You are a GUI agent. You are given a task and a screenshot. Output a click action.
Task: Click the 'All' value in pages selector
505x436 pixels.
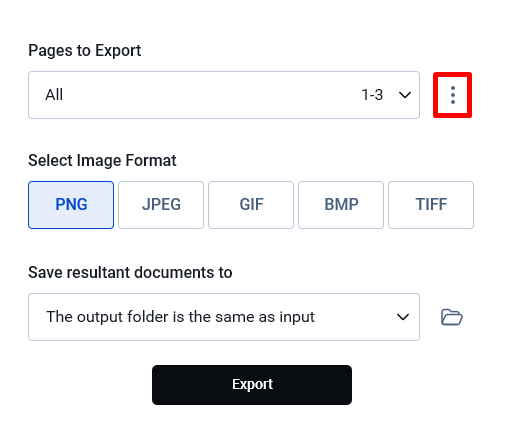[54, 95]
